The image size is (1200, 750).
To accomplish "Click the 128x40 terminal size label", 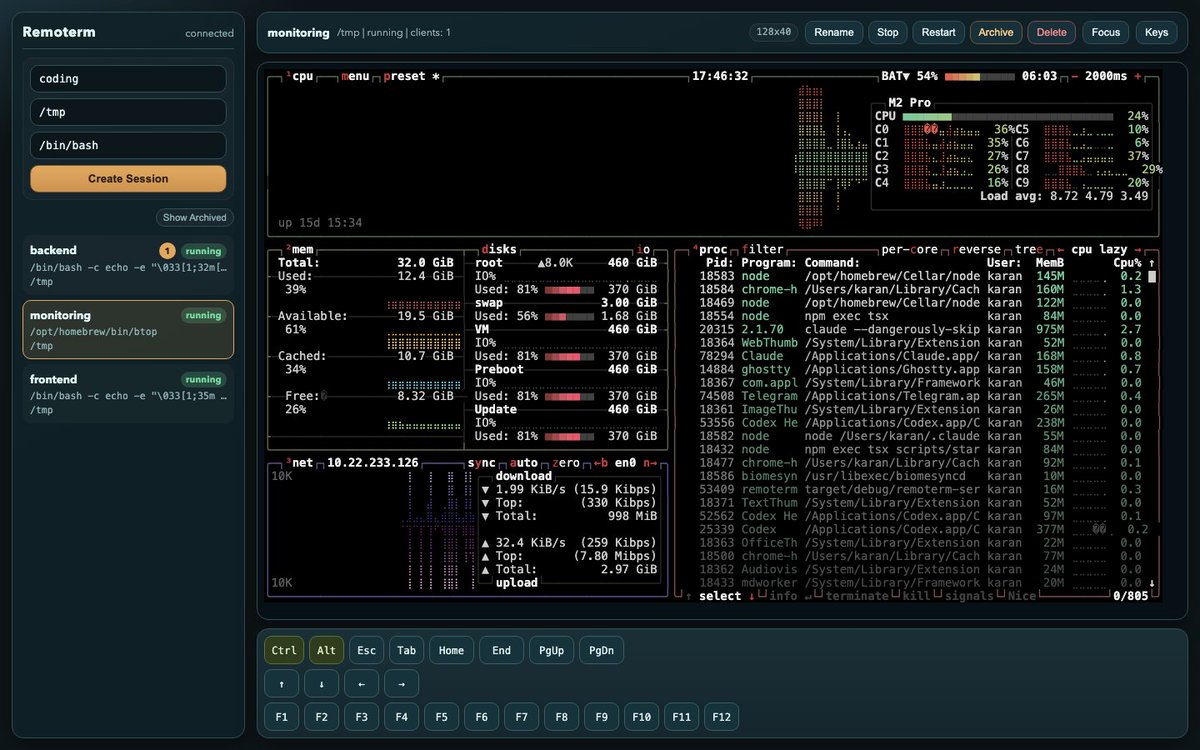I will point(774,32).
